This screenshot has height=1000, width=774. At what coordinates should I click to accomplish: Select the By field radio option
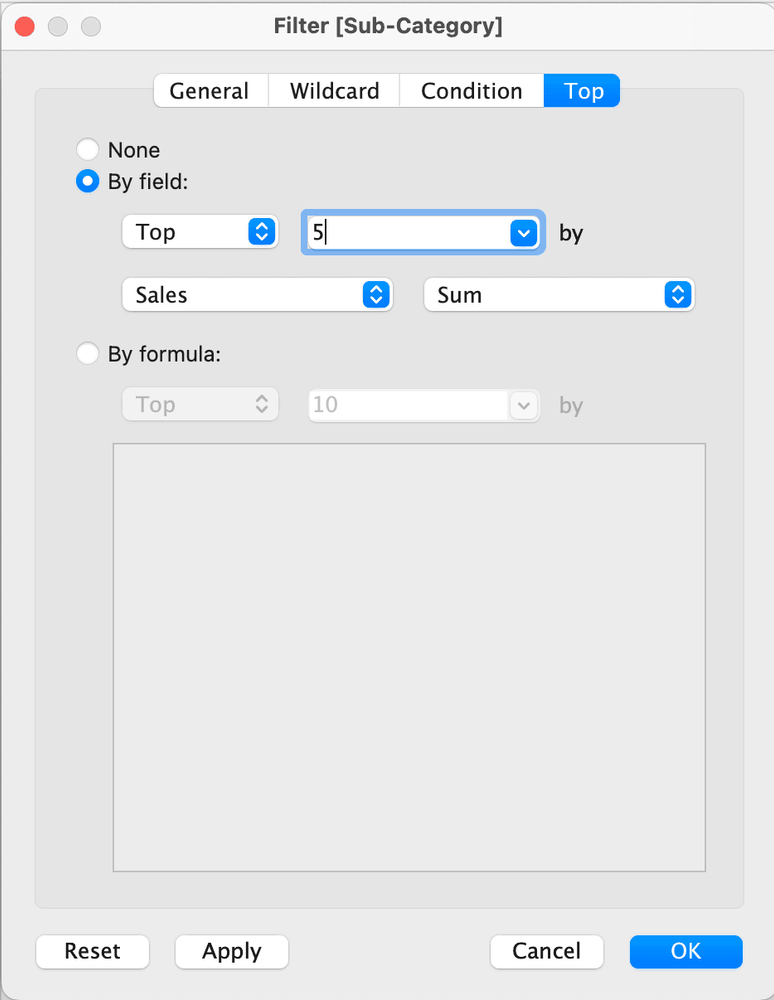(x=89, y=182)
